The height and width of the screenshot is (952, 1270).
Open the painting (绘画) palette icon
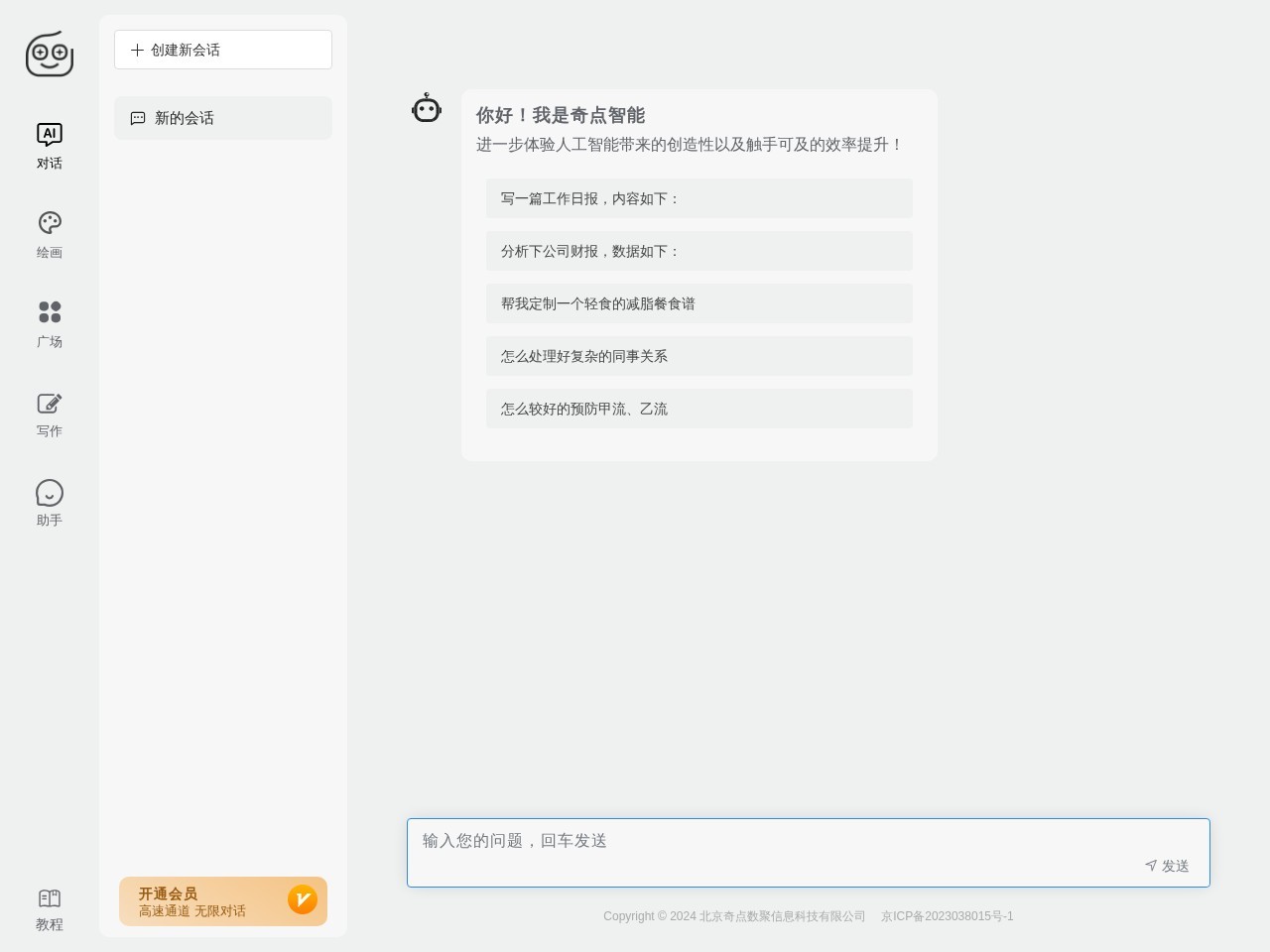coord(50,223)
